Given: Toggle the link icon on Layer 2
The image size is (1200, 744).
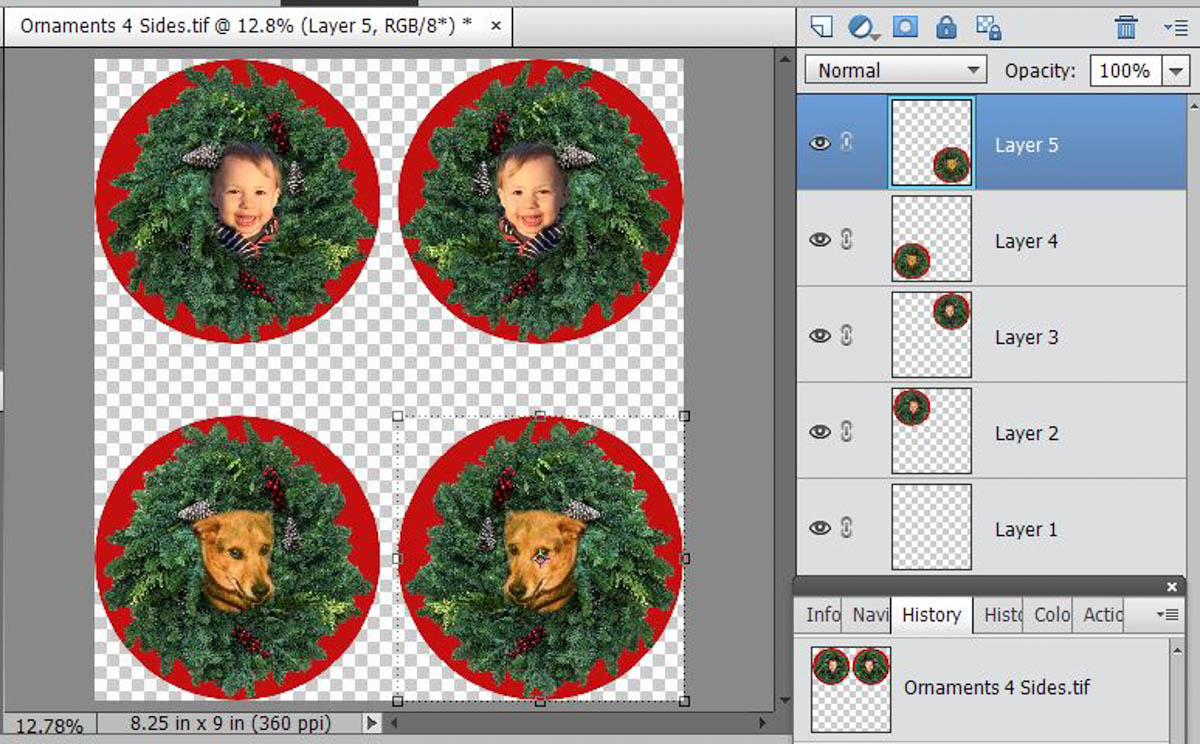Looking at the screenshot, I should (x=847, y=431).
